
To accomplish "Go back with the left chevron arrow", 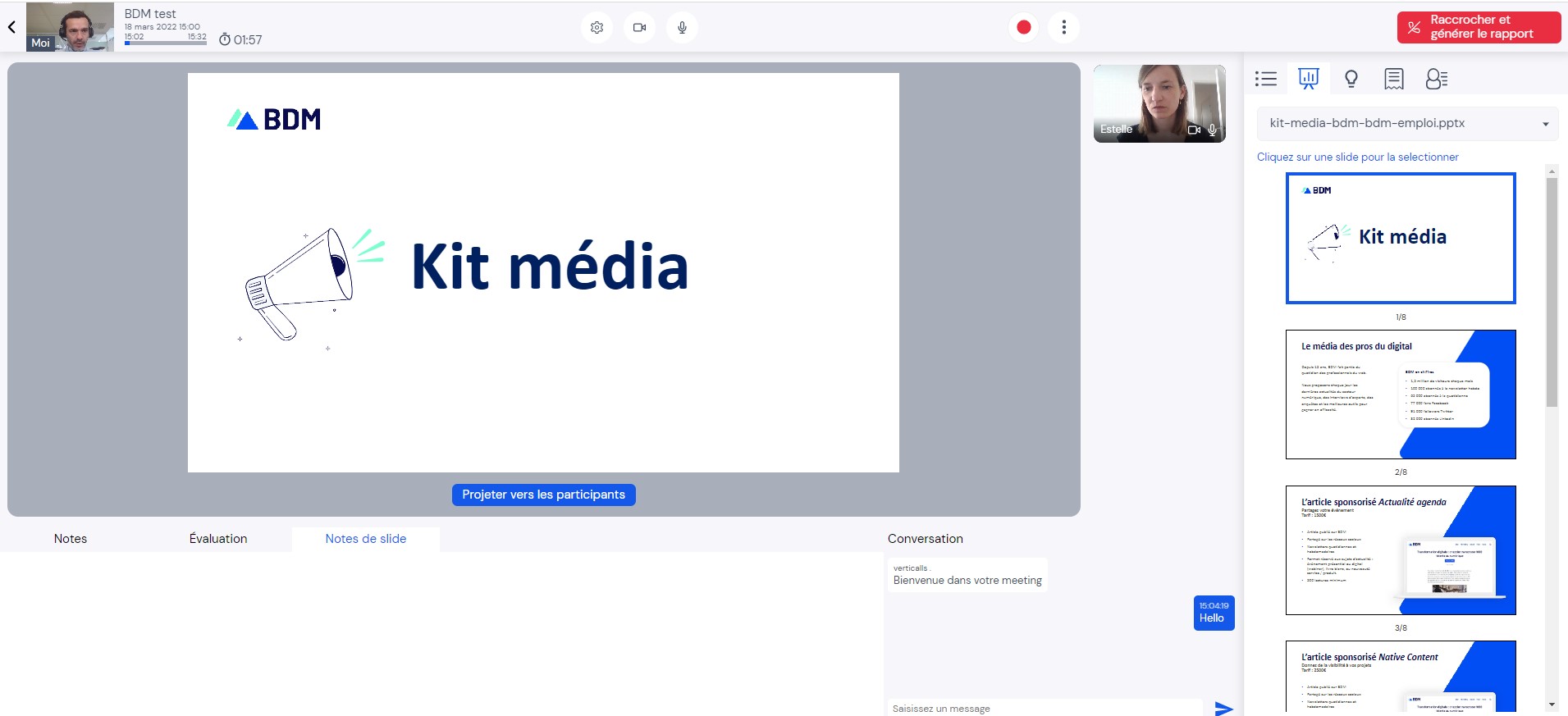I will (x=11, y=27).
